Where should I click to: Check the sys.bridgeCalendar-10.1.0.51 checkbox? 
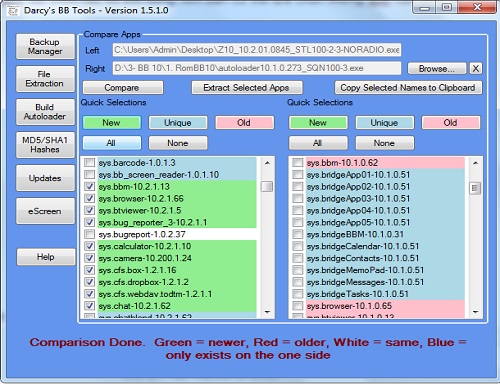point(297,246)
